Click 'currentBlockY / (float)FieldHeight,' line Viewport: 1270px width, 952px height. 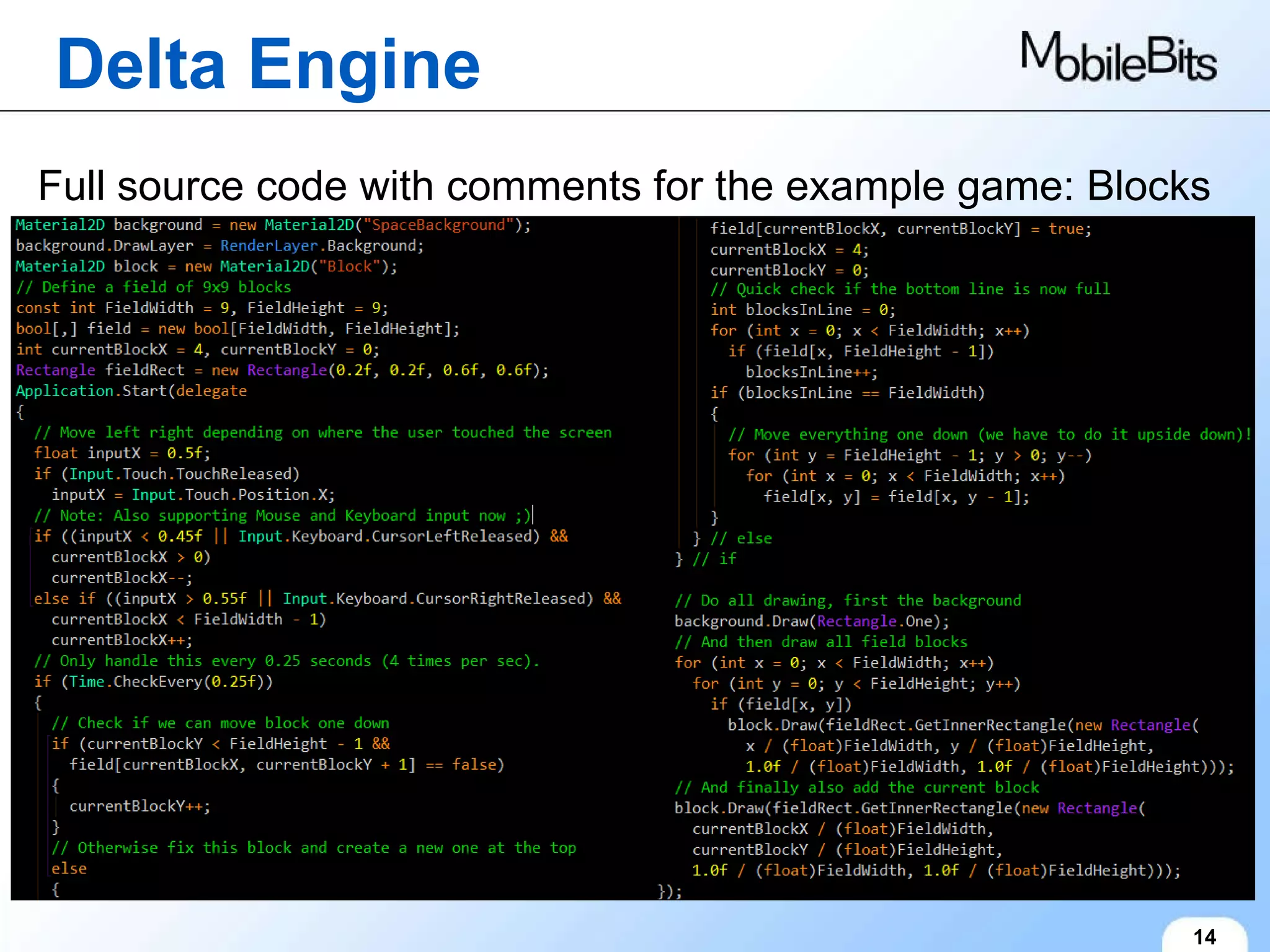tap(847, 850)
